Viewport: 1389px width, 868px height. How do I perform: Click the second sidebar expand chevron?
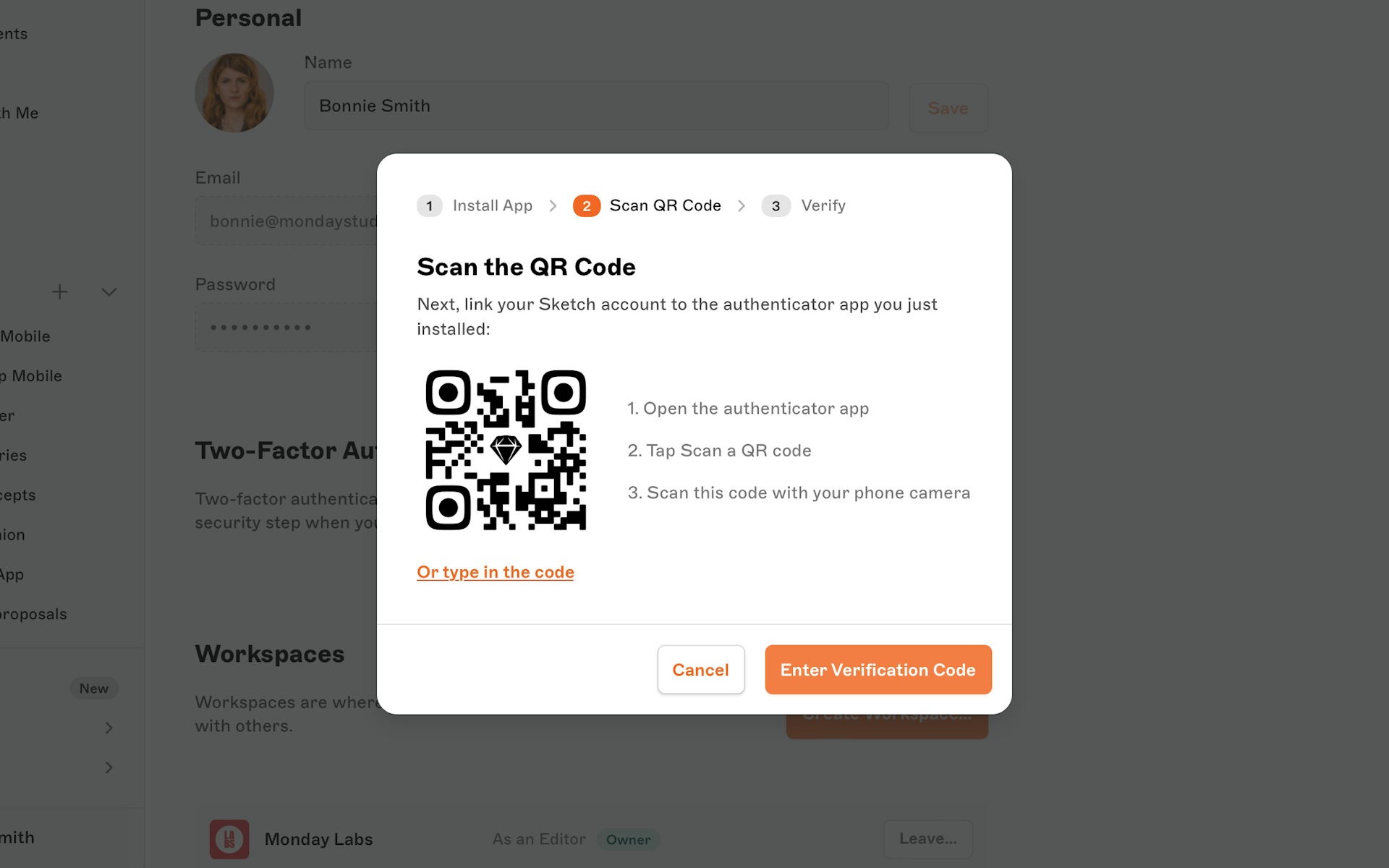click(108, 768)
